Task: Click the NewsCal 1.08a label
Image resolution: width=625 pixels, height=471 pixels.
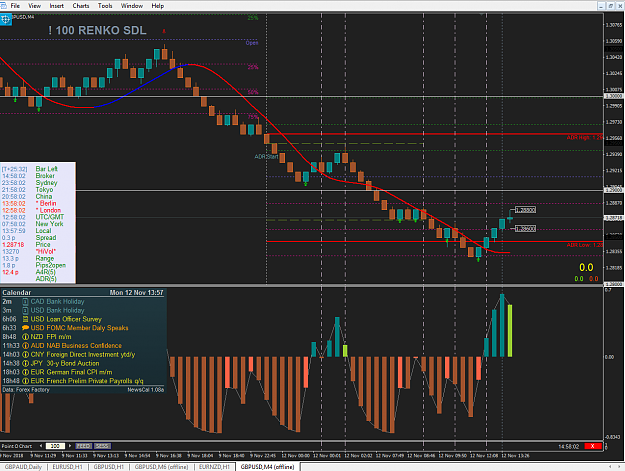Action: pos(146,390)
